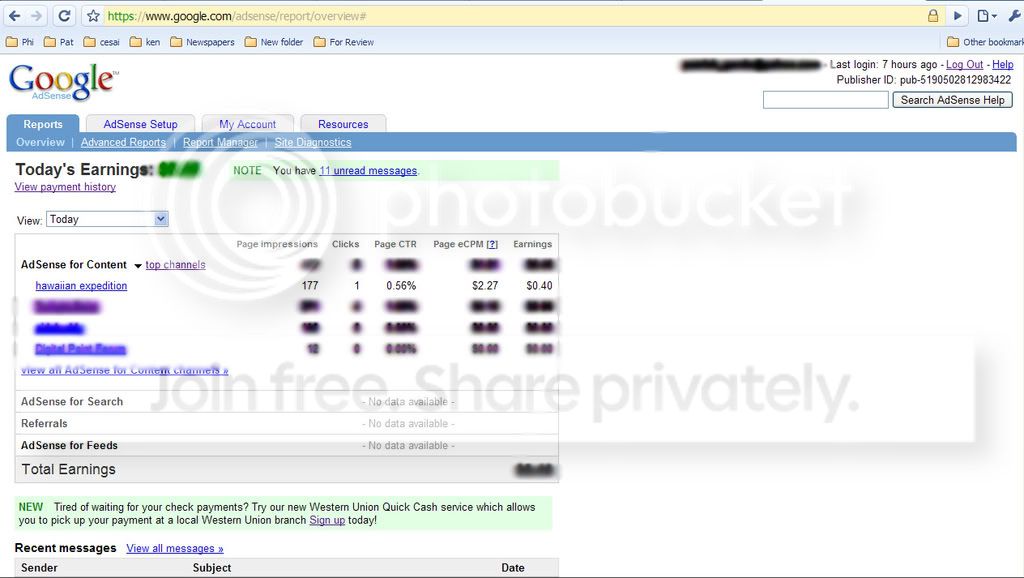
Task: Click the Page impressions column header
Action: [x=277, y=244]
